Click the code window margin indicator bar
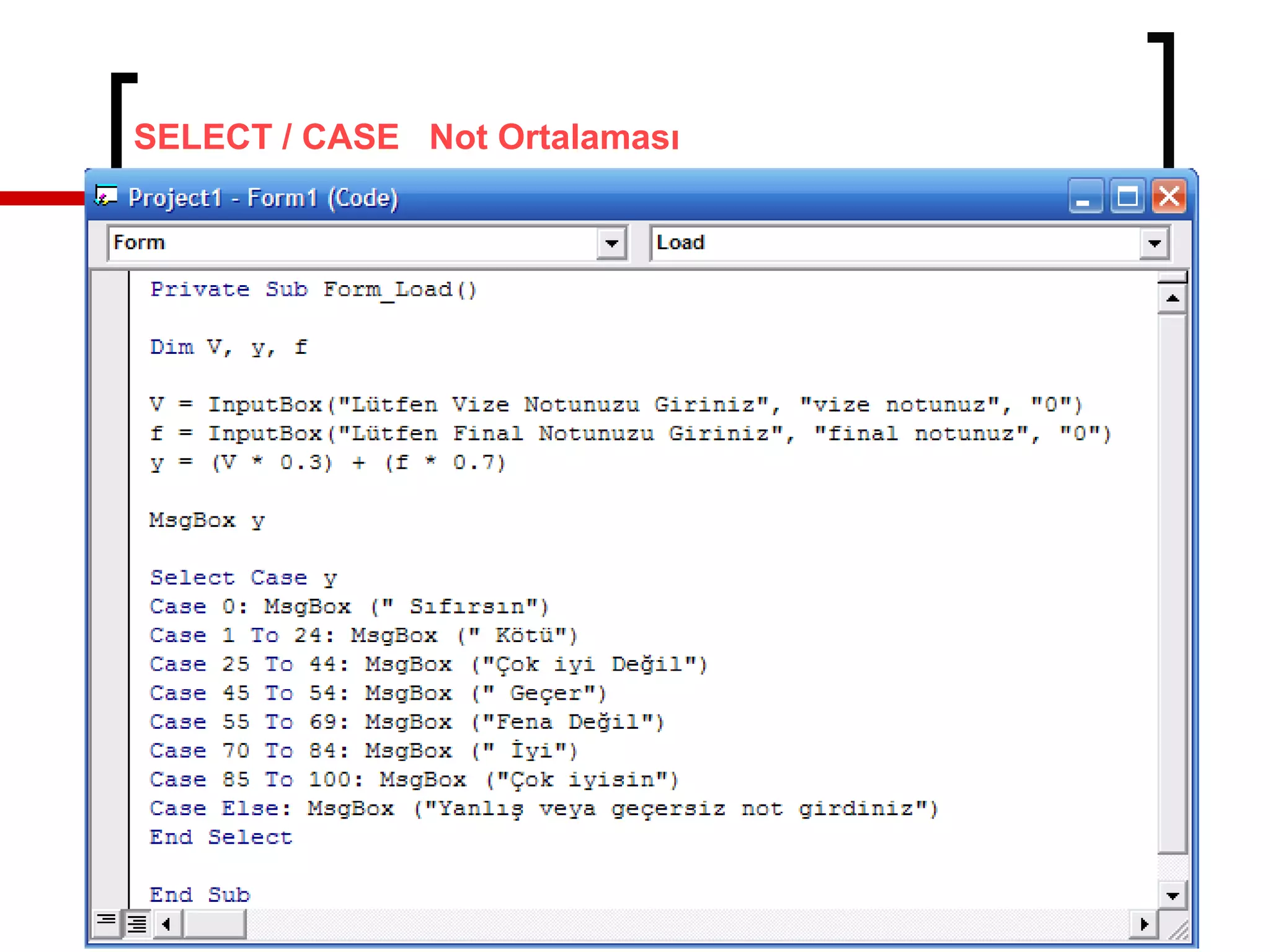Viewport: 1270px width, 952px height. pos(110,589)
